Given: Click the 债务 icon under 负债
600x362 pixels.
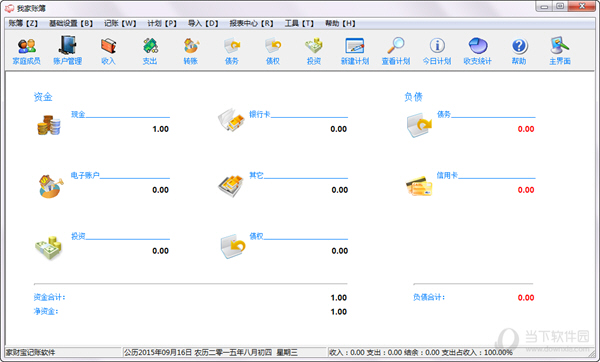Looking at the screenshot, I should [x=419, y=125].
